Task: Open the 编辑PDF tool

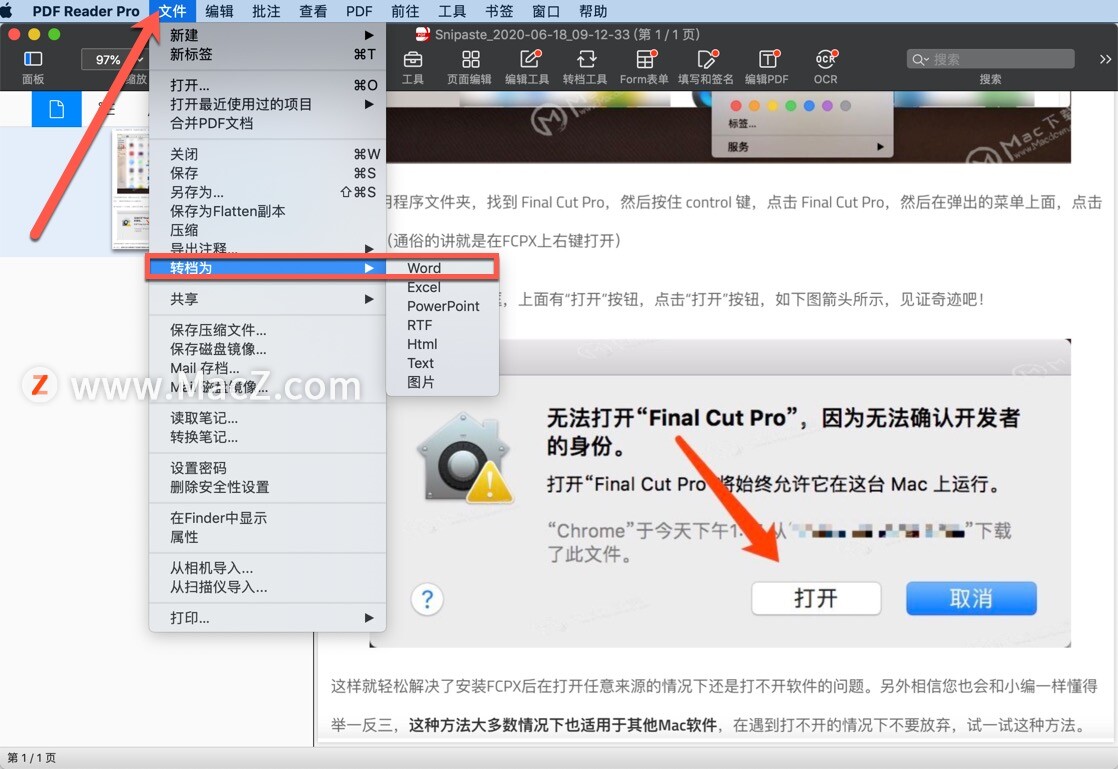Action: [x=767, y=59]
